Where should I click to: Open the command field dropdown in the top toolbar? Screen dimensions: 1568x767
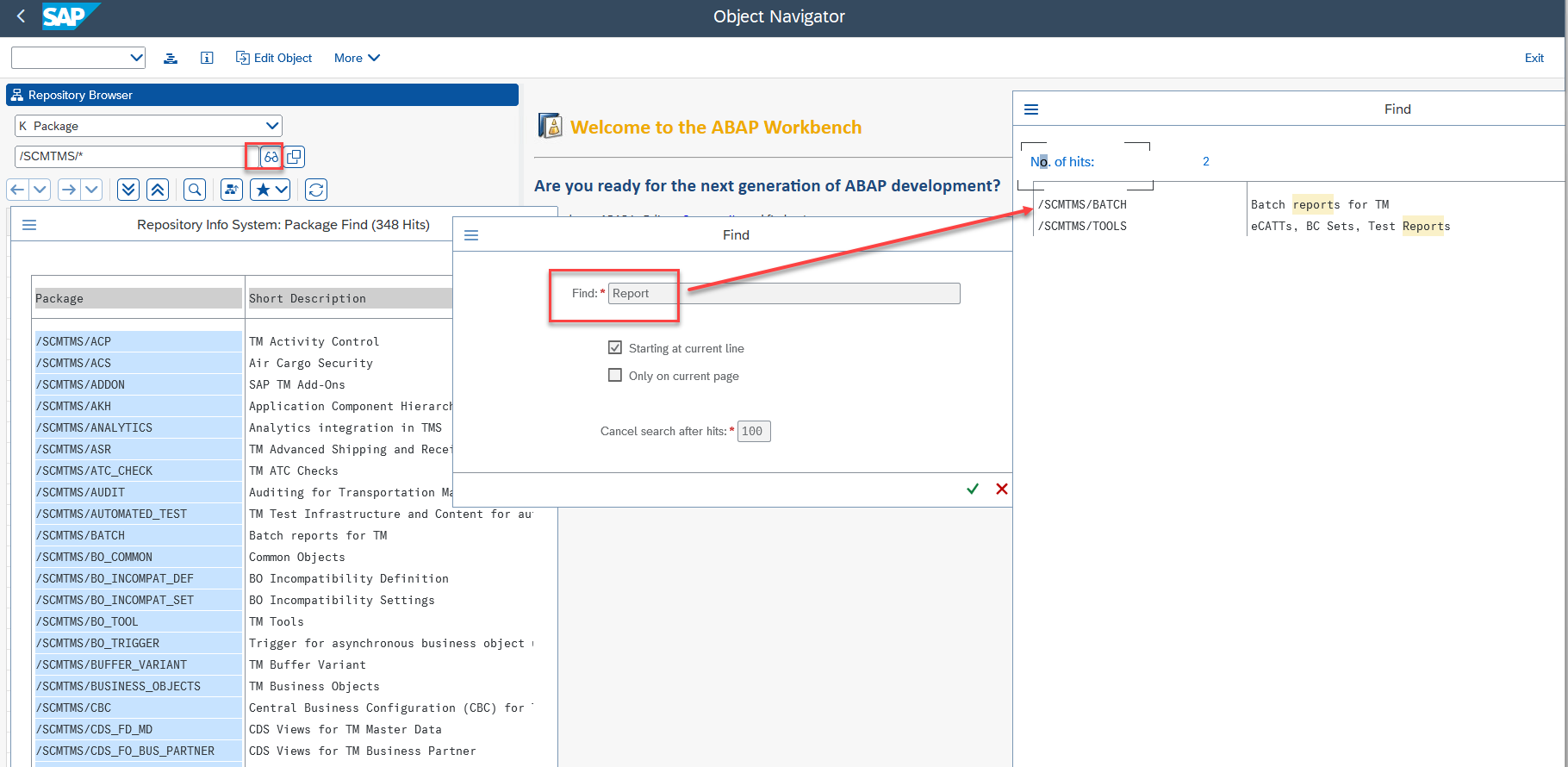[x=136, y=58]
